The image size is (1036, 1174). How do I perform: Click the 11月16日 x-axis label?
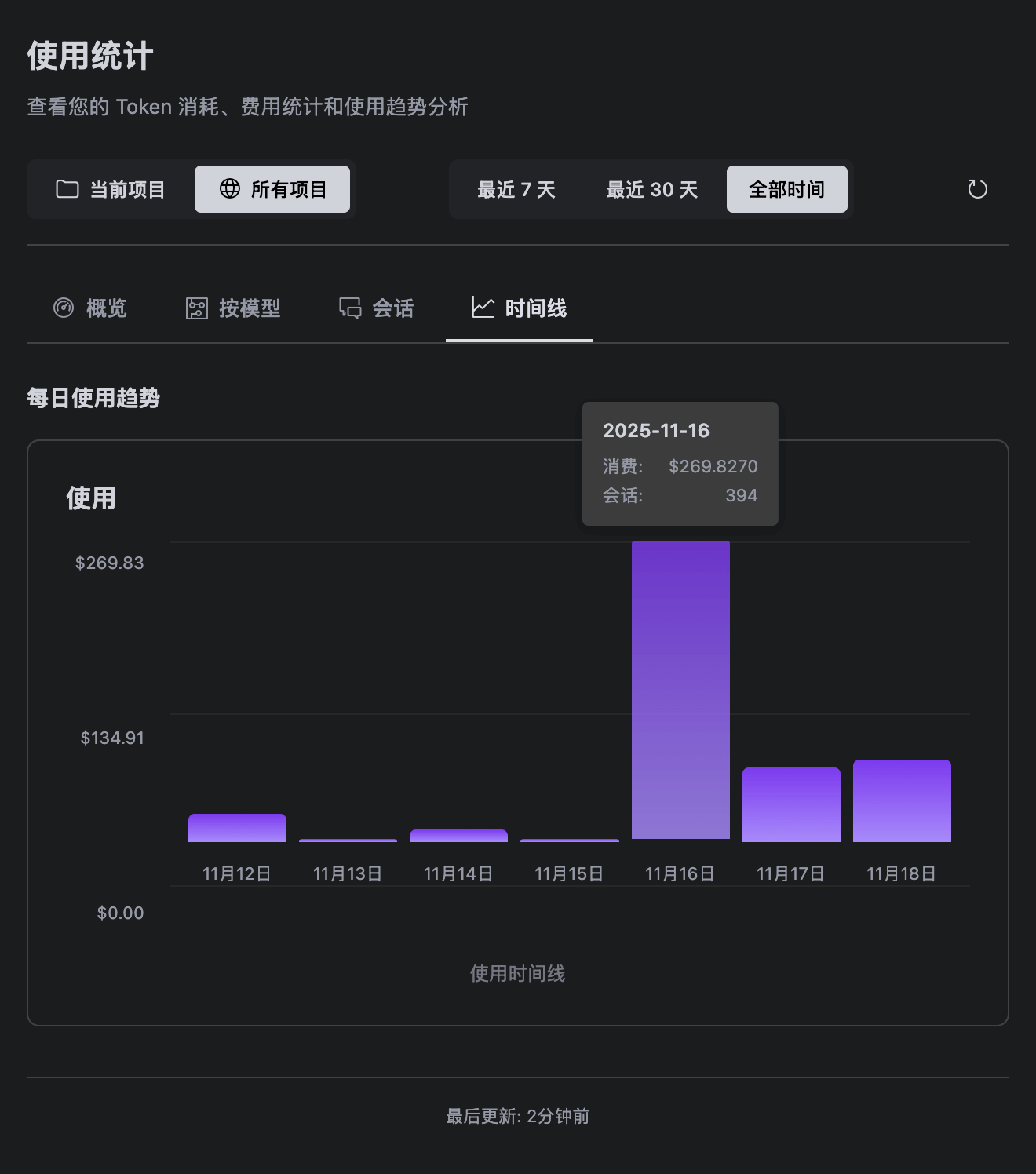pos(680,873)
